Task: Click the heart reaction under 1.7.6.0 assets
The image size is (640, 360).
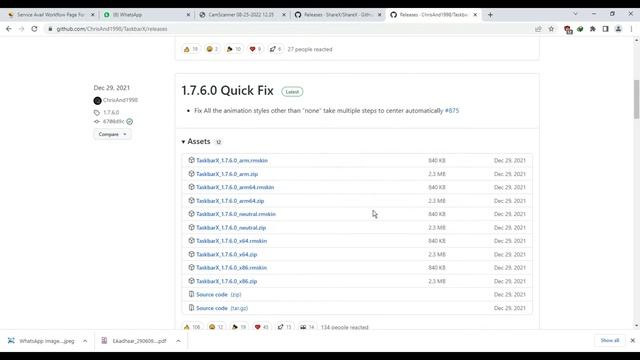Action: click(x=262, y=327)
